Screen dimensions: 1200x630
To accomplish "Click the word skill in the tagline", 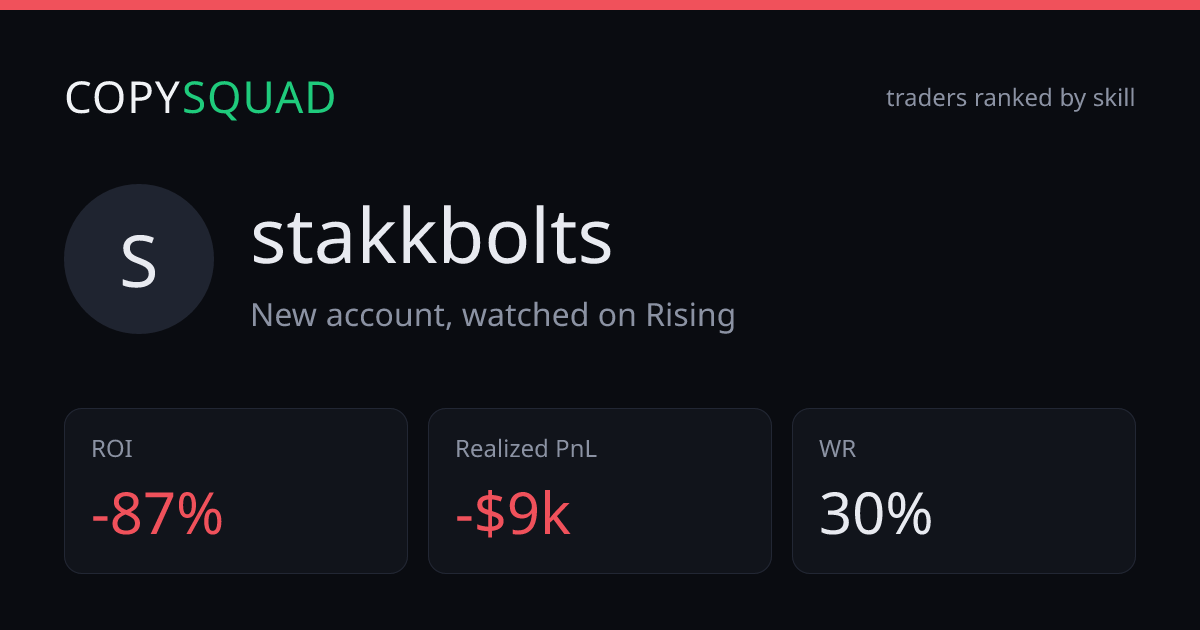I will [1111, 98].
